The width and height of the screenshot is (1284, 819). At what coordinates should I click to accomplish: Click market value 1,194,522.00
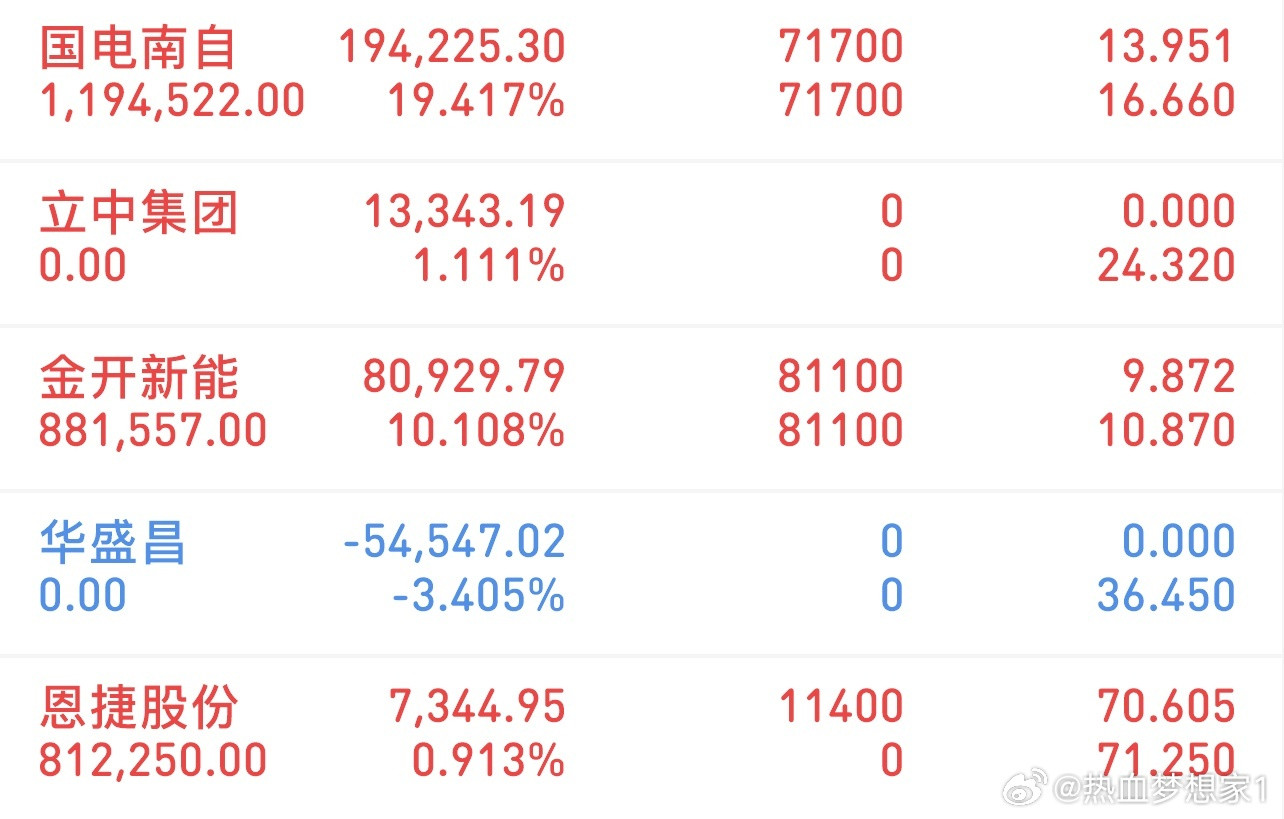pos(172,101)
